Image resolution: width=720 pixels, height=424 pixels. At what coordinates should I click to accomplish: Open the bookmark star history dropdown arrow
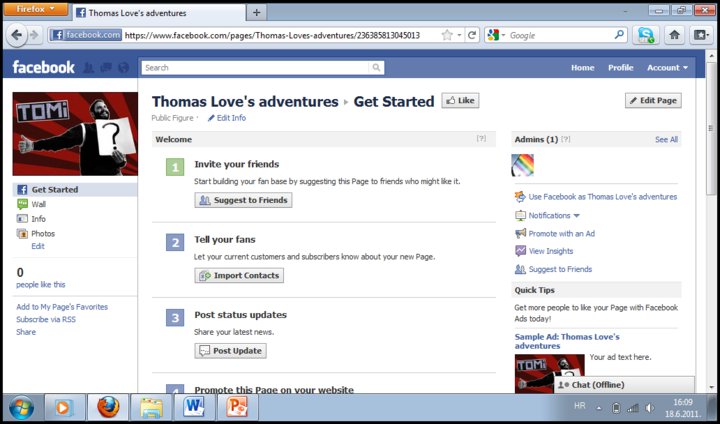pyautogui.click(x=459, y=35)
